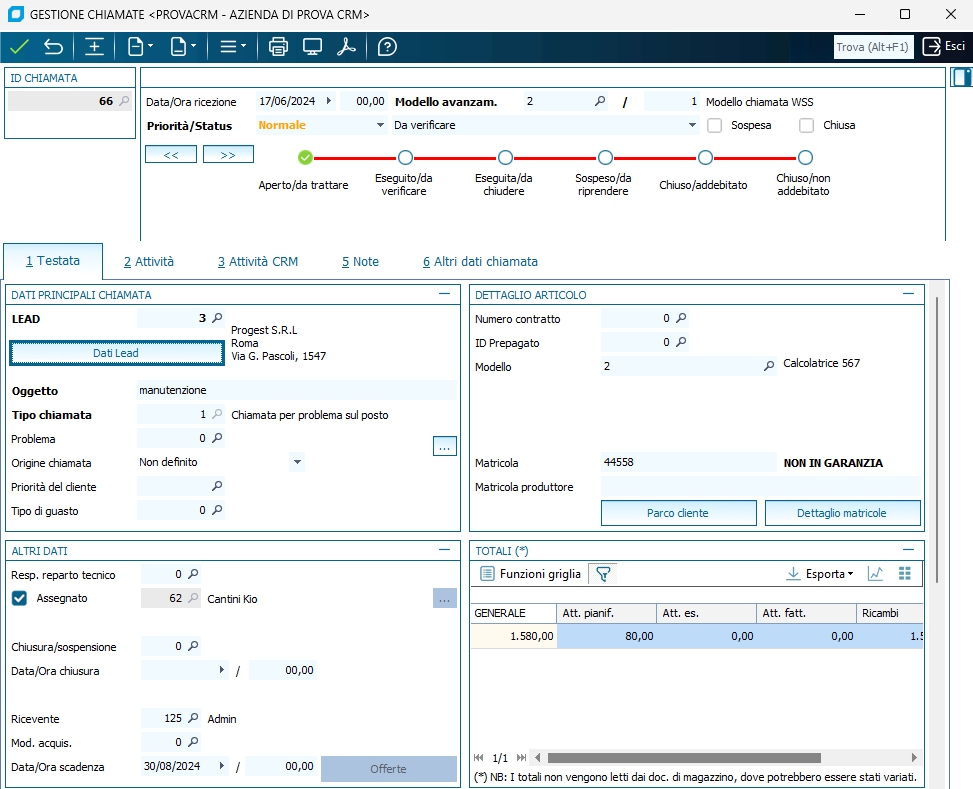This screenshot has height=789, width=973.
Task: Open ID Prepagato lookup magnifier
Action: [x=681, y=341]
